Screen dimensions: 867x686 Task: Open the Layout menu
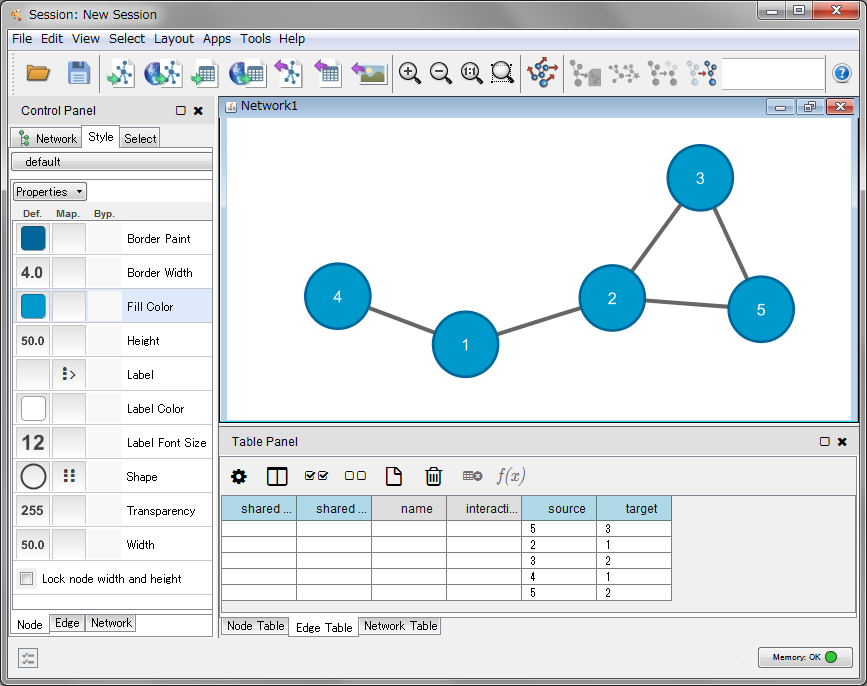tap(174, 39)
